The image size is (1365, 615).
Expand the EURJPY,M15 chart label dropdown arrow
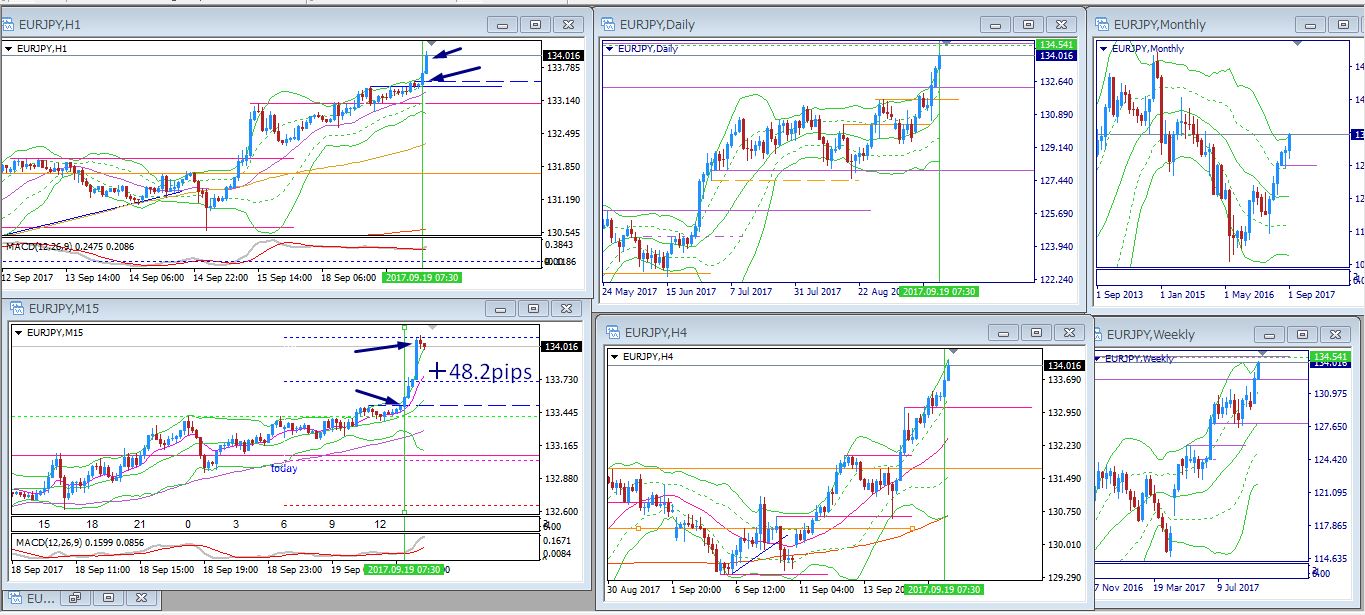(x=17, y=332)
